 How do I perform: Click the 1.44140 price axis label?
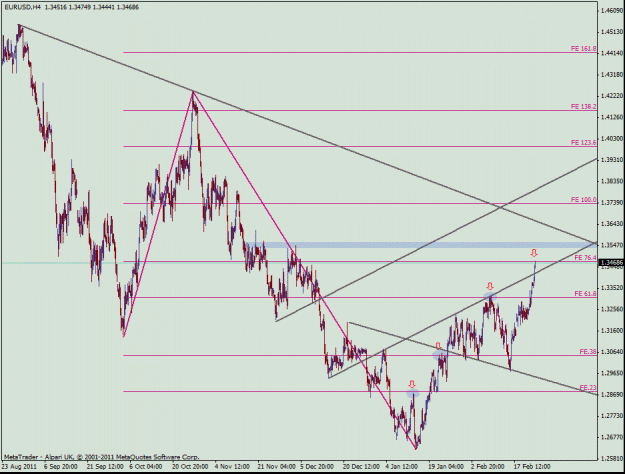[612, 53]
